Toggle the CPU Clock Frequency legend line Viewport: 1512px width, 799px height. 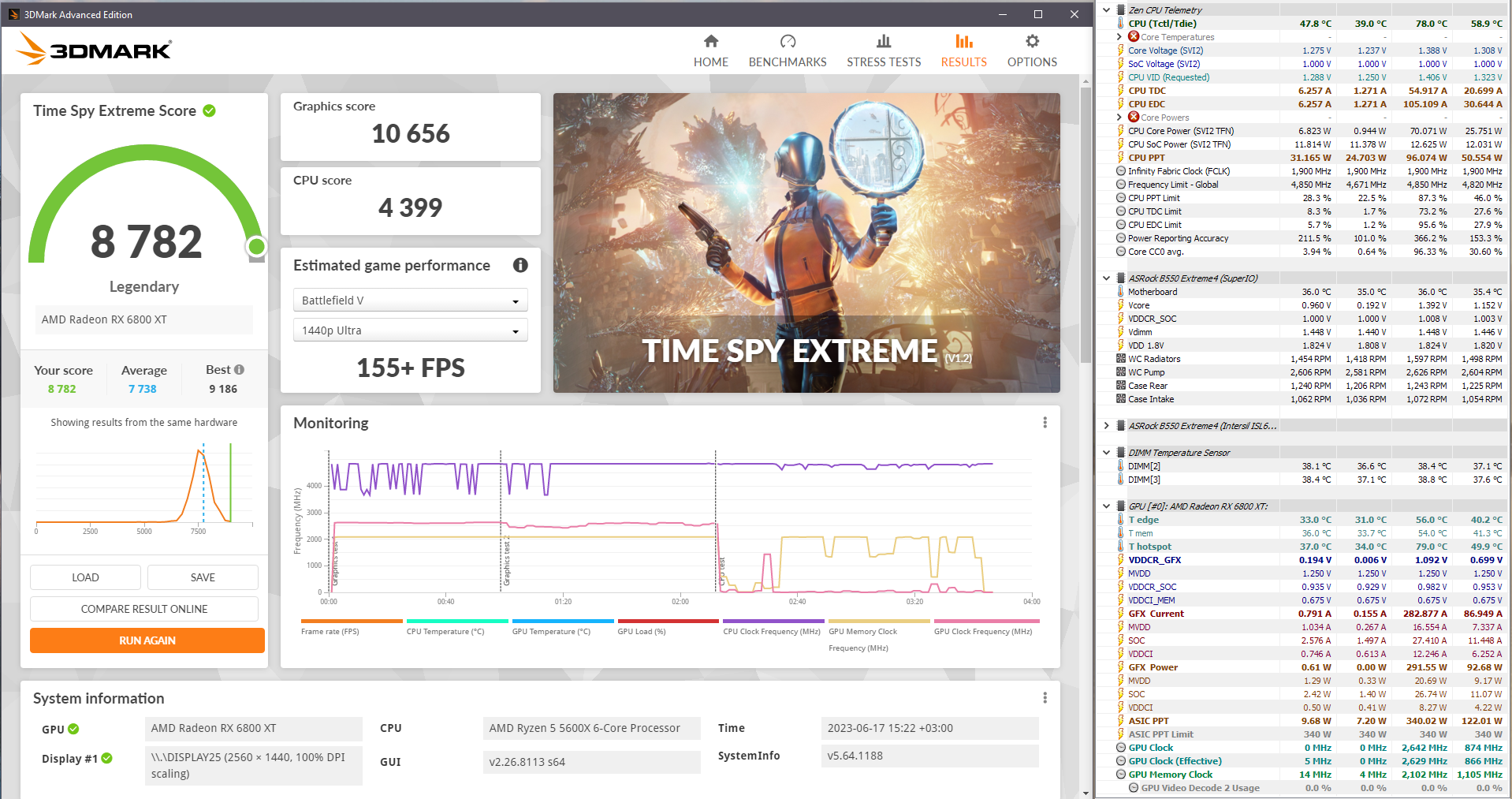point(773,627)
